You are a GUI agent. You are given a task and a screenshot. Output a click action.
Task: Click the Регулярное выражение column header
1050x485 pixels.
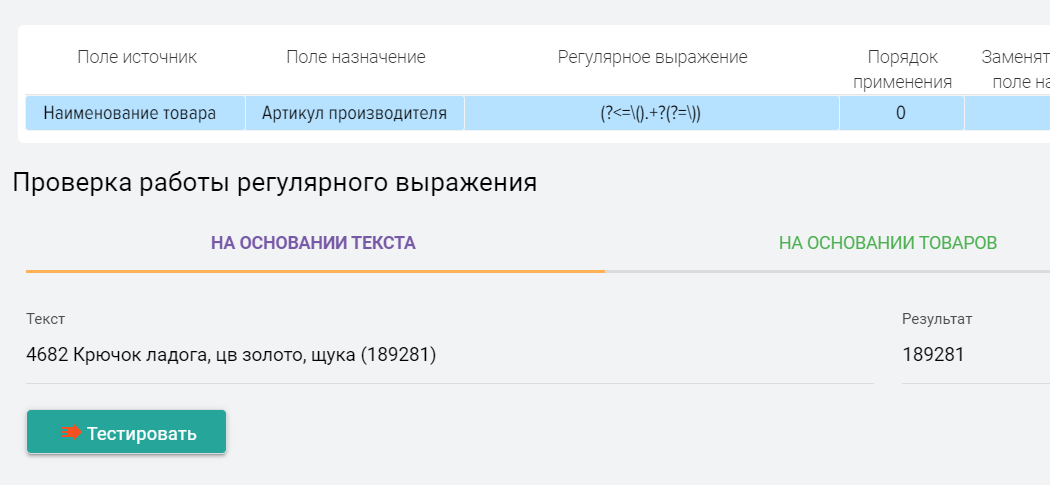click(x=652, y=57)
